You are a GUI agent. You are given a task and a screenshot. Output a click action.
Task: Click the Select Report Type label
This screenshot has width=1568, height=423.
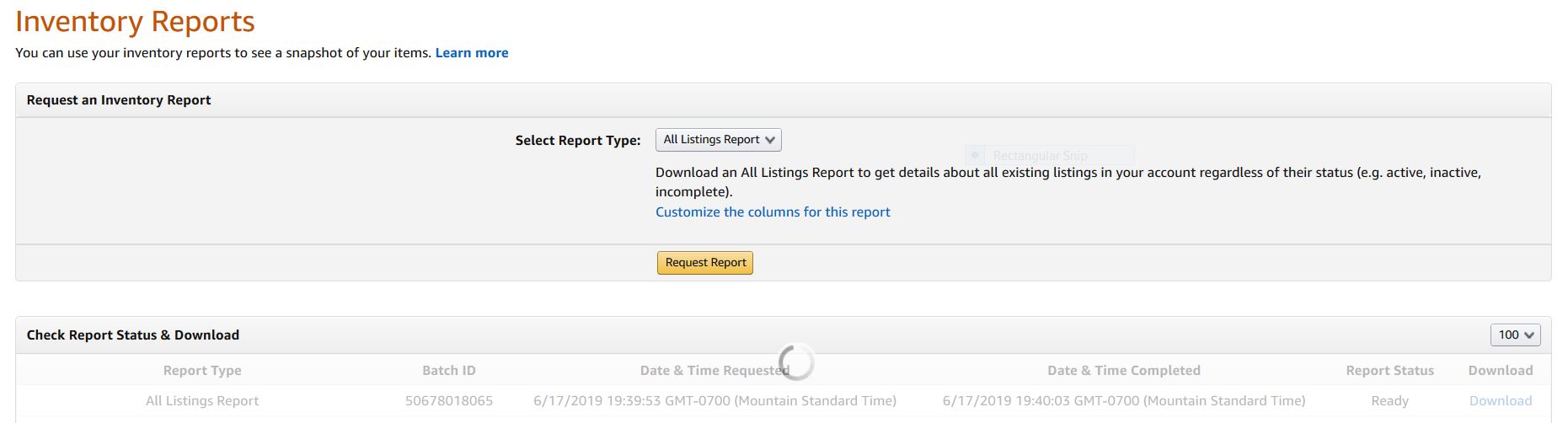click(x=578, y=141)
